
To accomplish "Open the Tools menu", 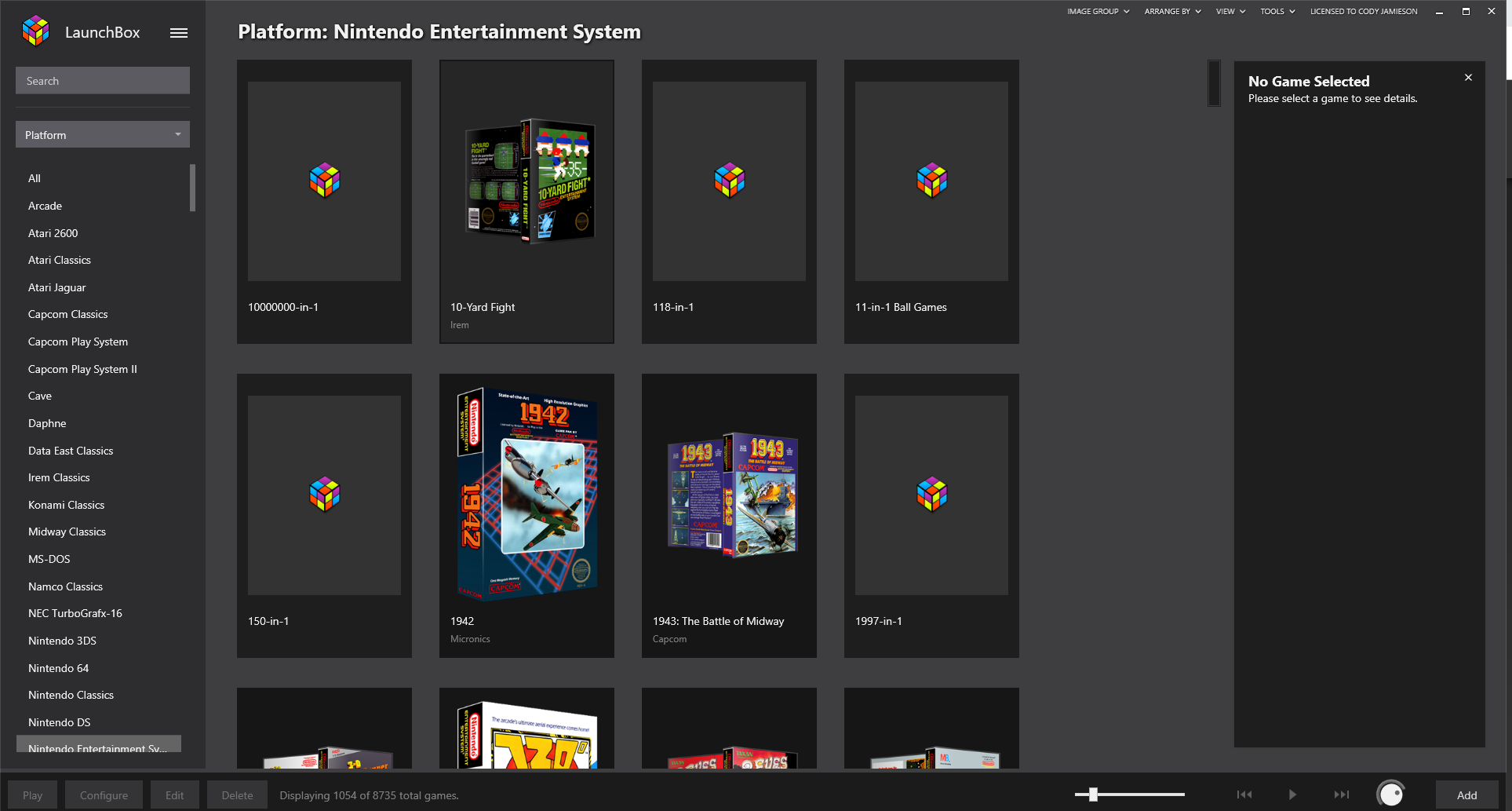I will pyautogui.click(x=1277, y=12).
